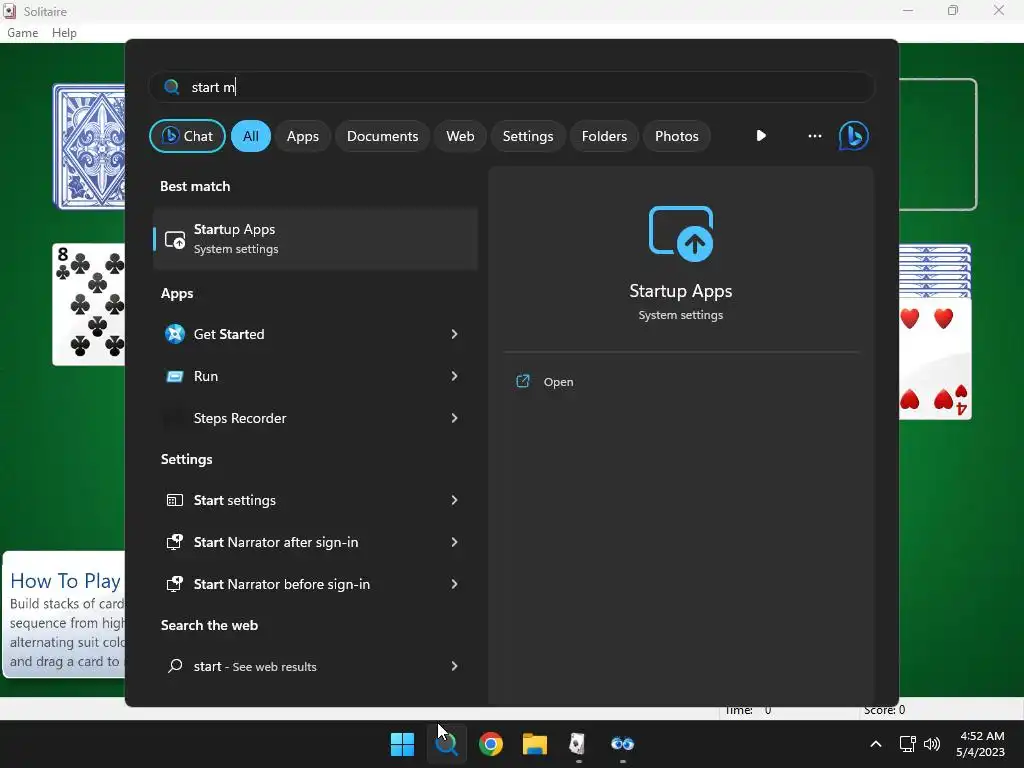Select the All filter tab

(251, 136)
